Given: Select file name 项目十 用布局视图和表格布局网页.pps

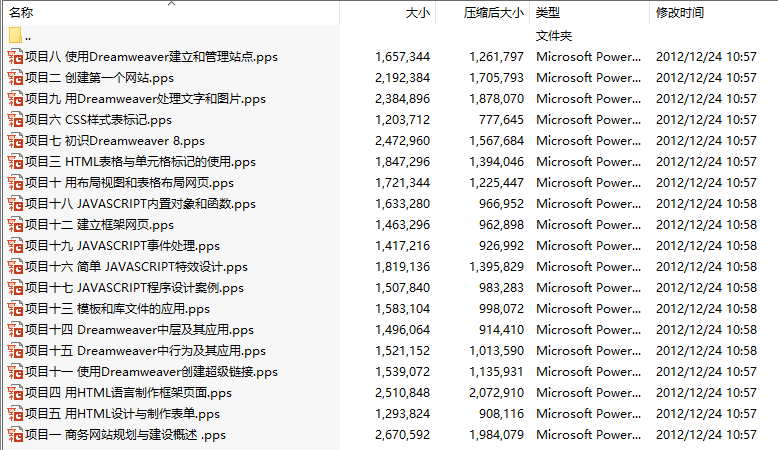Looking at the screenshot, I should [129, 183].
